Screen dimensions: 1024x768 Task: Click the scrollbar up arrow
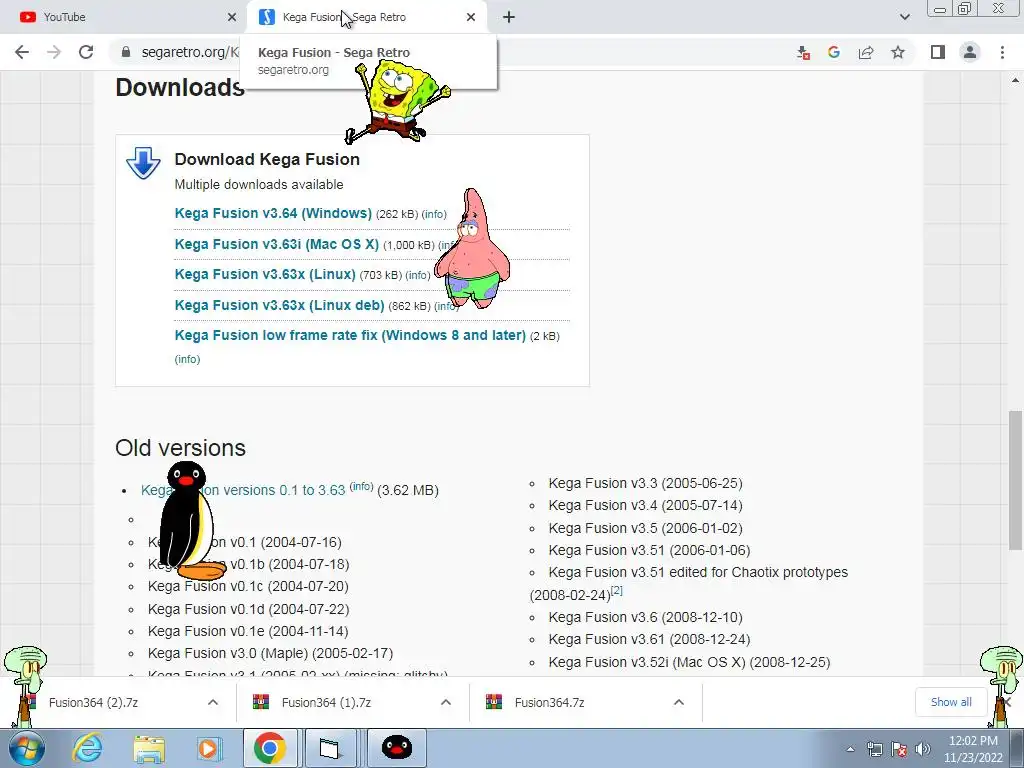(x=1015, y=81)
